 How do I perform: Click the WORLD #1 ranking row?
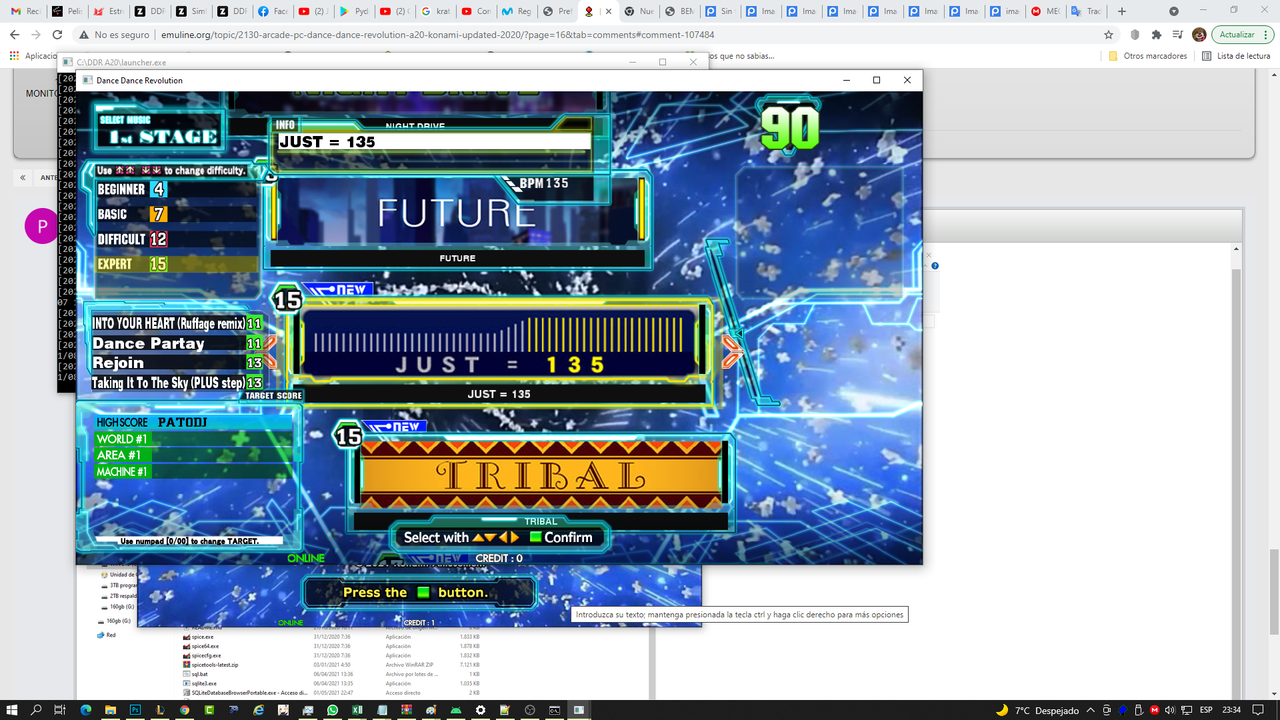tap(194, 439)
